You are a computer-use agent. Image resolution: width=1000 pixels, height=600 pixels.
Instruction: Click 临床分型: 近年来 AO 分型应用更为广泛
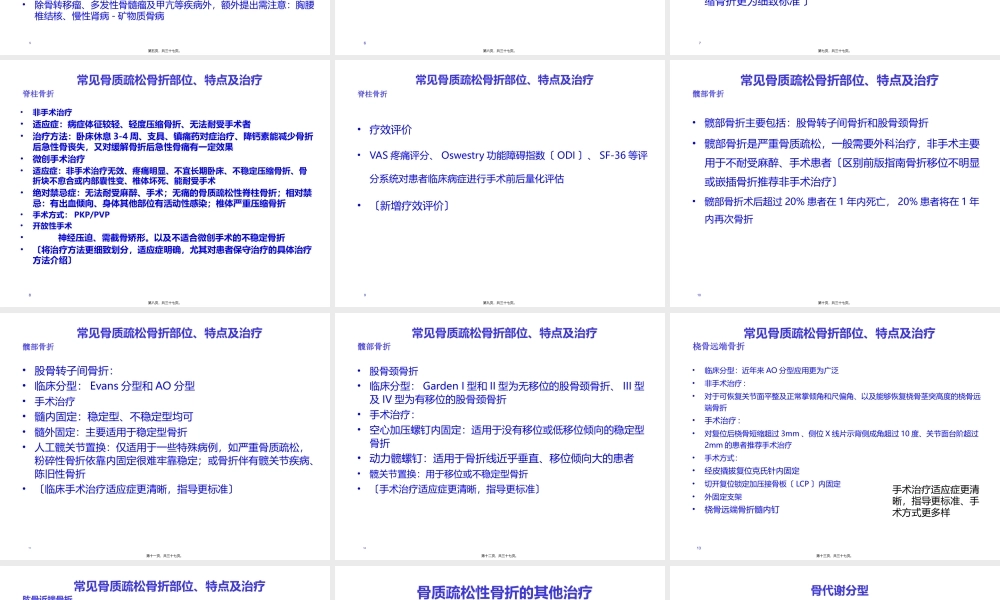(x=771, y=370)
